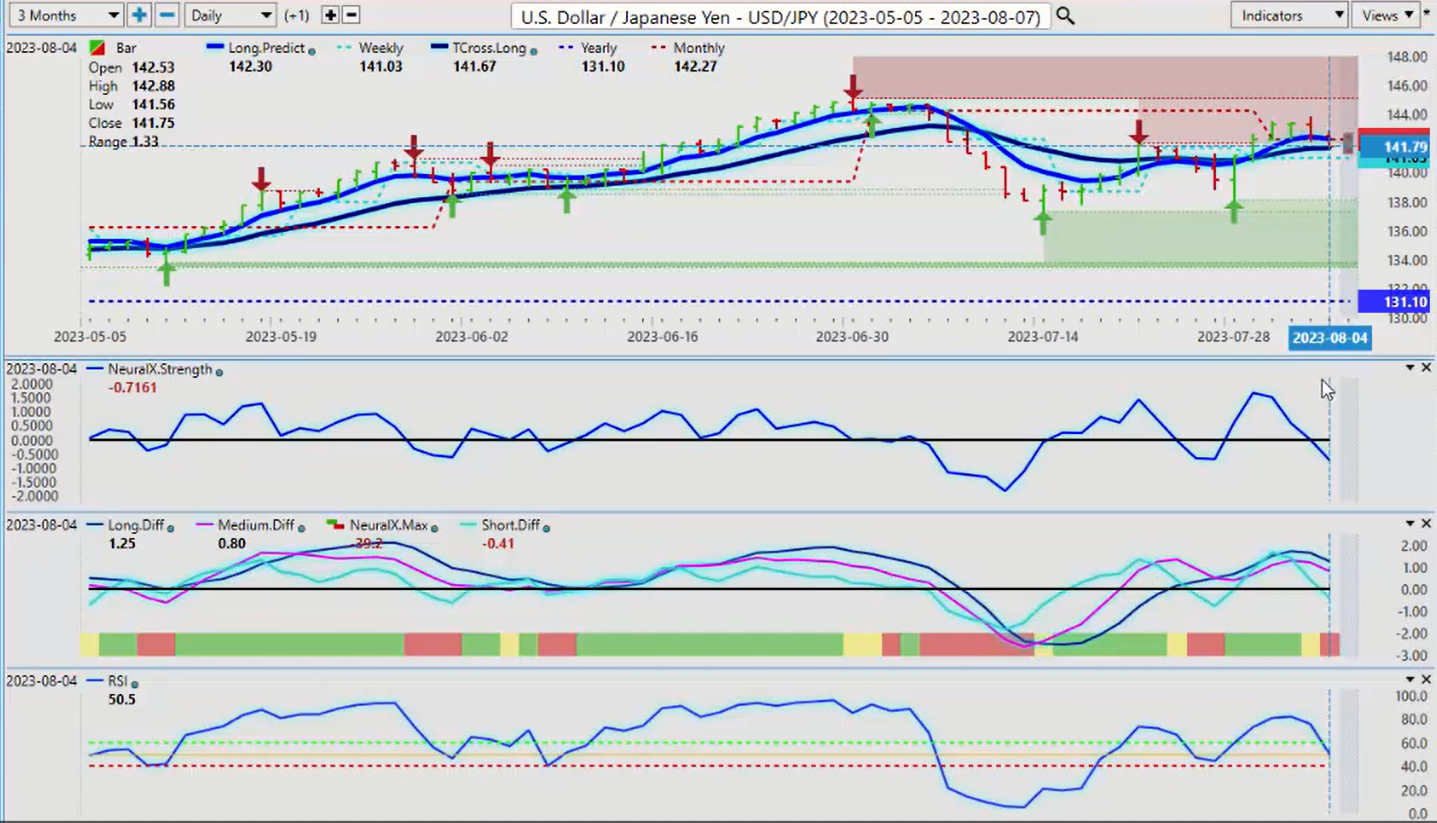Open the NeuralX.Strength panel dropdown arrow
The image size is (1437, 823).
click(1410, 368)
